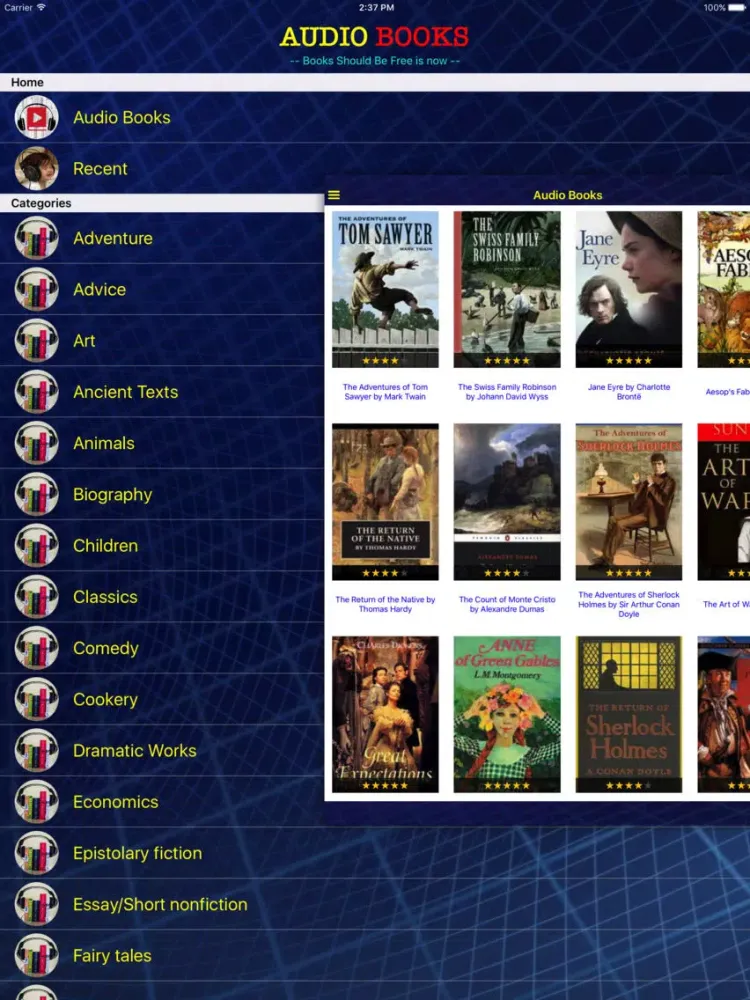Image resolution: width=750 pixels, height=1000 pixels.
Task: Tap the Wi-Fi icon in status bar
Action: point(41,8)
